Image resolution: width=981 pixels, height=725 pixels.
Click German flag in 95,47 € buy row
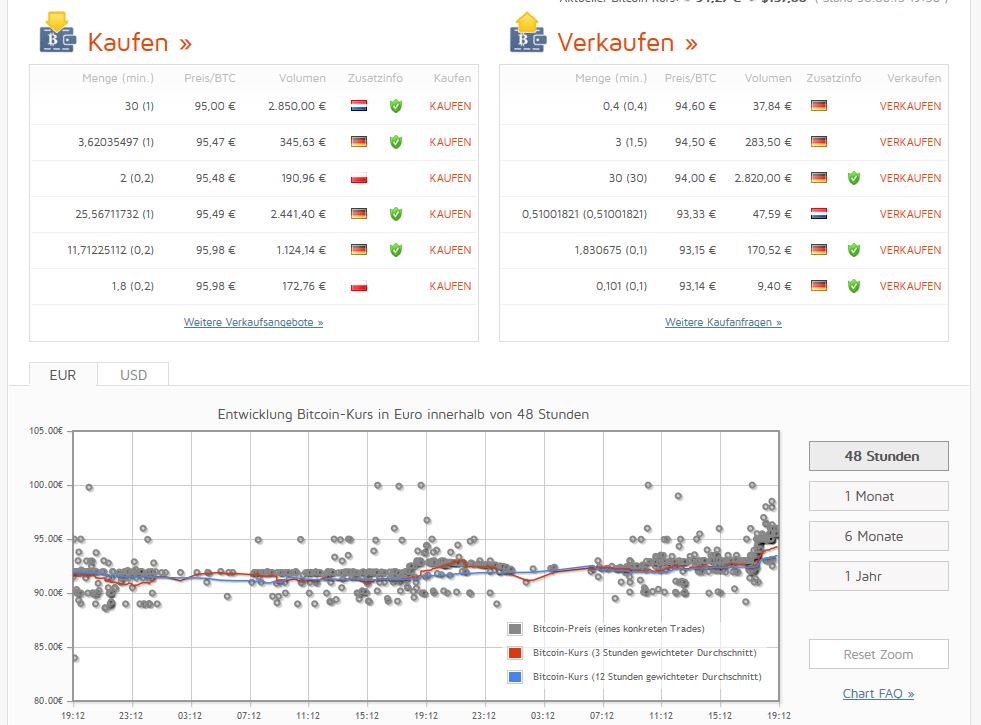359,142
